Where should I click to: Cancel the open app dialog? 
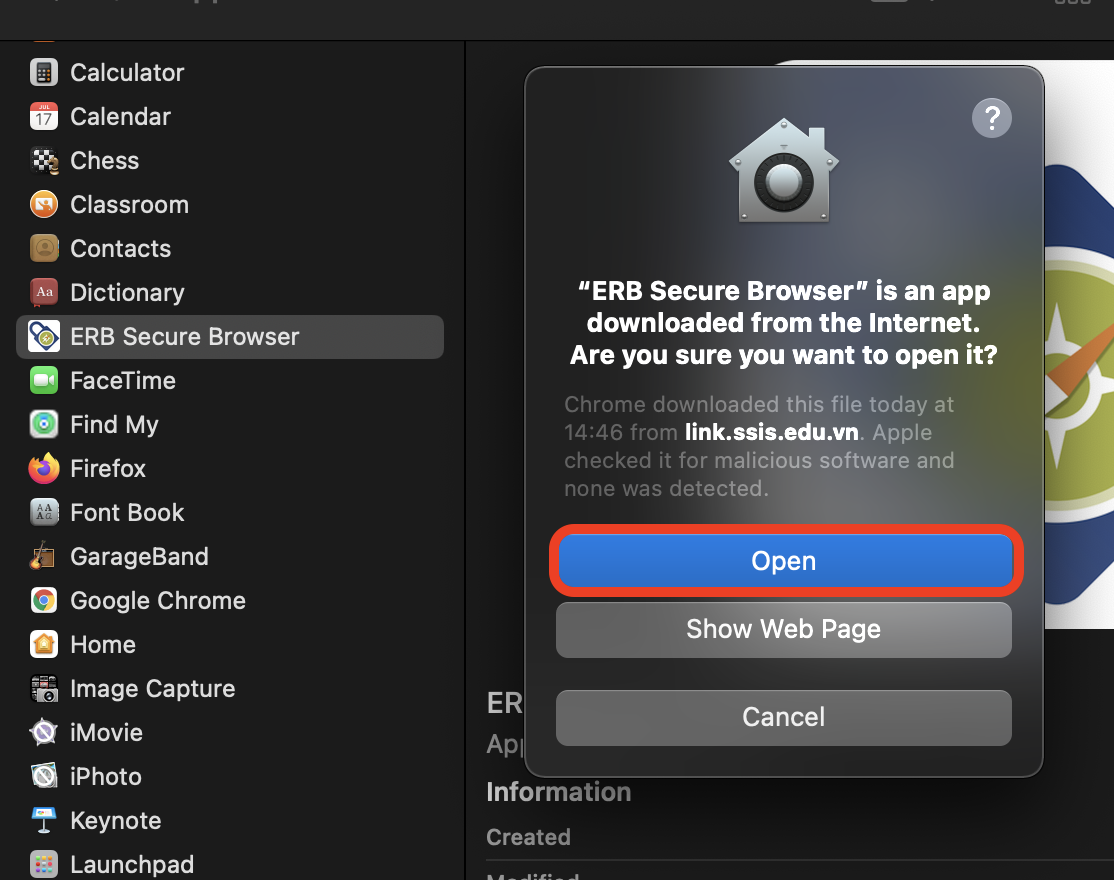[x=783, y=717]
